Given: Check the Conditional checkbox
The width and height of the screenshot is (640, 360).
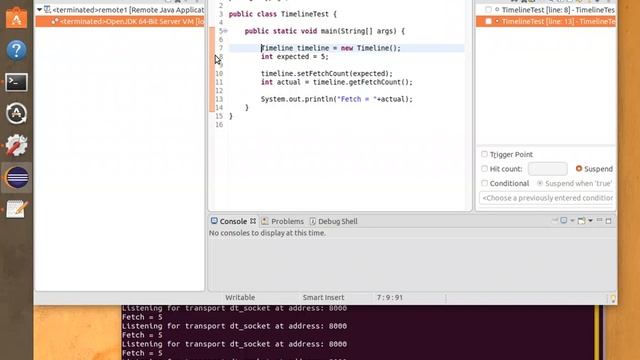Looking at the screenshot, I should [484, 183].
